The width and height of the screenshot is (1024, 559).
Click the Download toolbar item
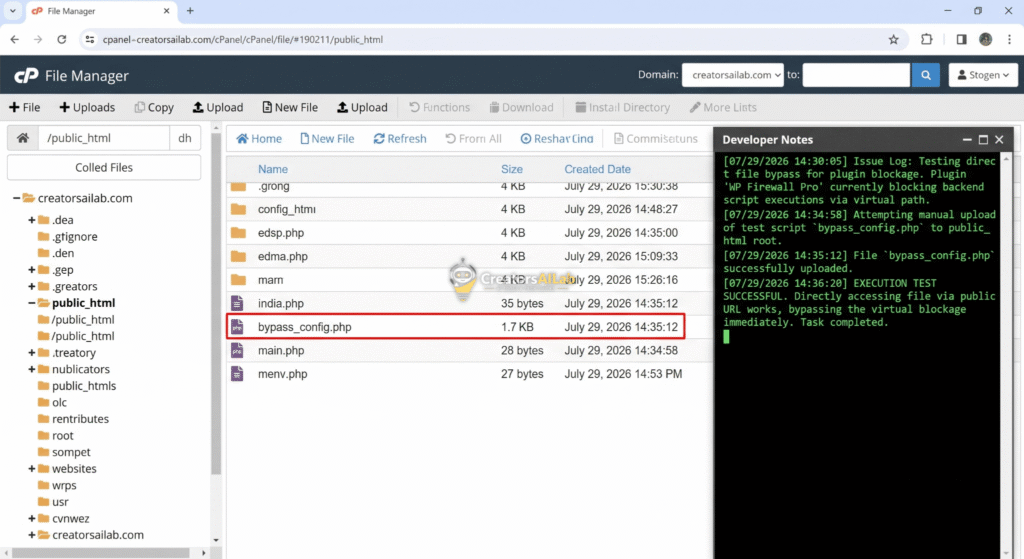point(521,107)
